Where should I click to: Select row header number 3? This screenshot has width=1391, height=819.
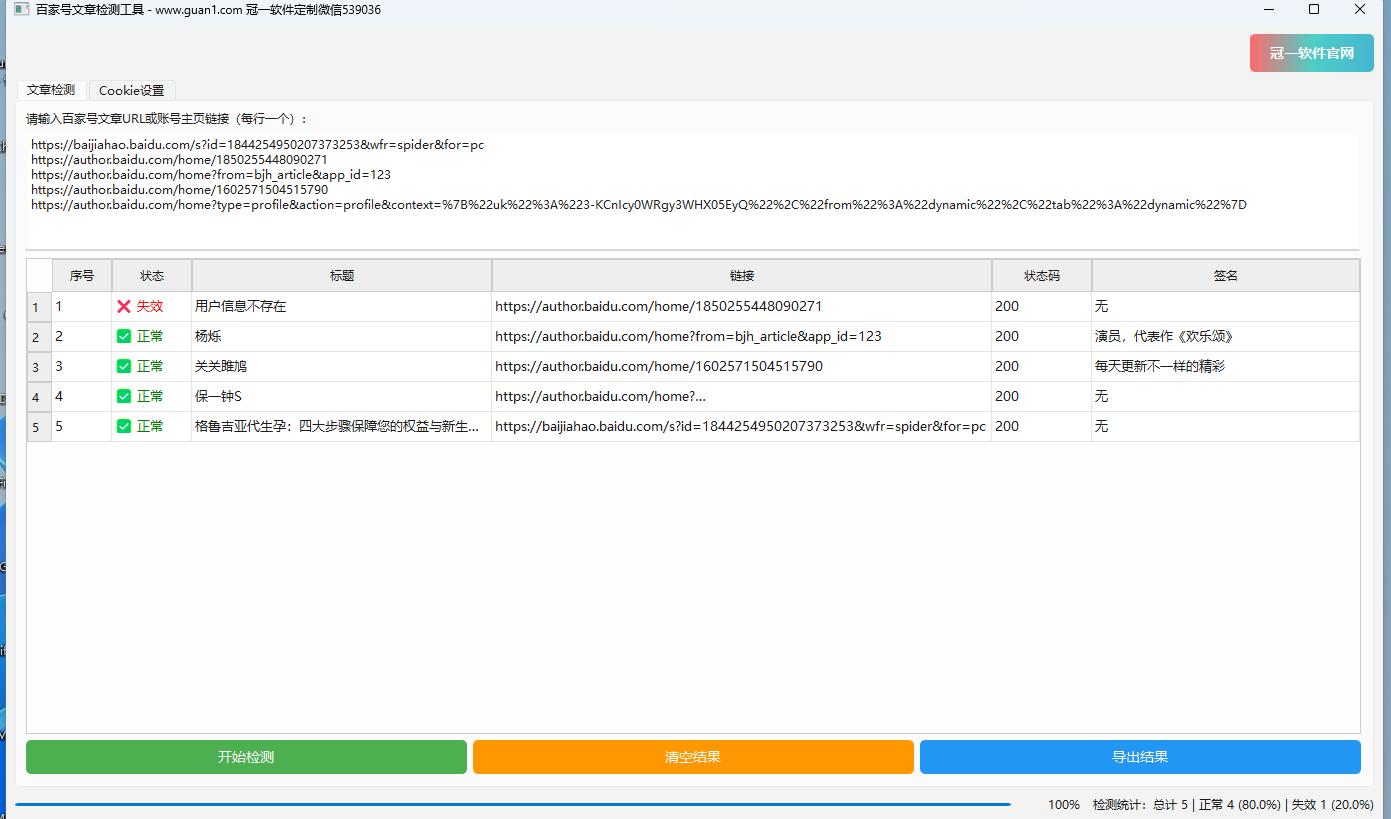tap(36, 367)
